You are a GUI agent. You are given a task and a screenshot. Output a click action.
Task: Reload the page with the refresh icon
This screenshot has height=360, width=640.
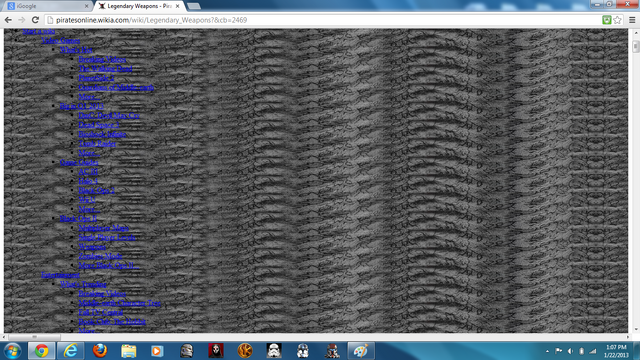click(x=35, y=20)
